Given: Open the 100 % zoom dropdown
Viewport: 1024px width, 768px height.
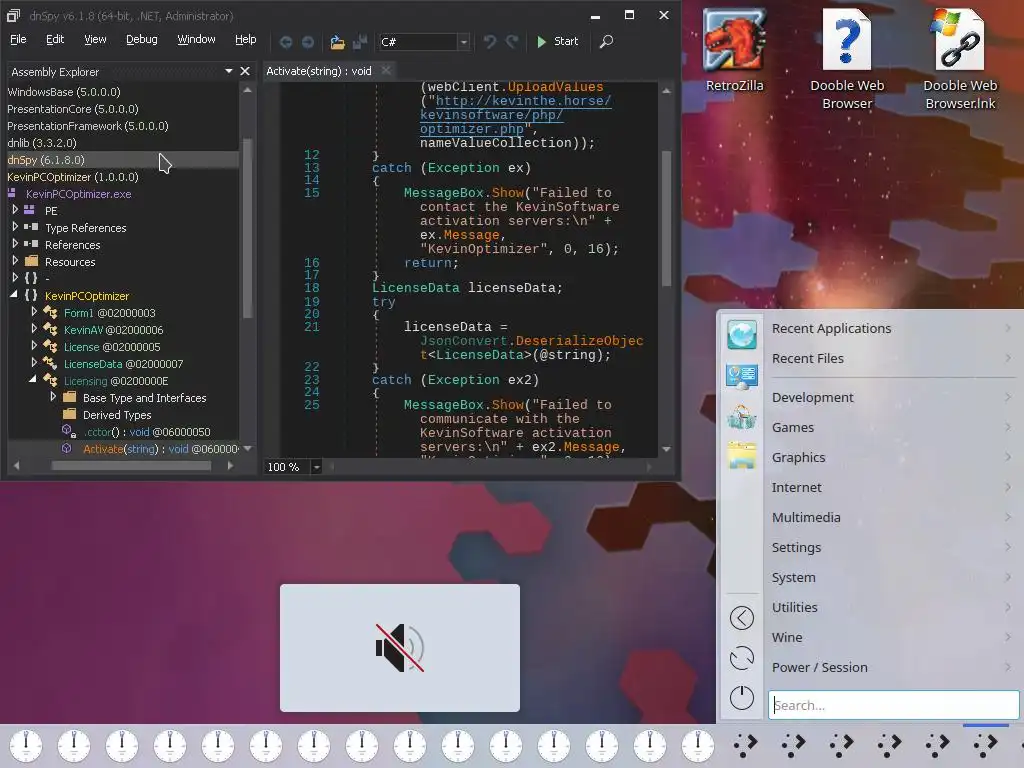Looking at the screenshot, I should coord(316,467).
